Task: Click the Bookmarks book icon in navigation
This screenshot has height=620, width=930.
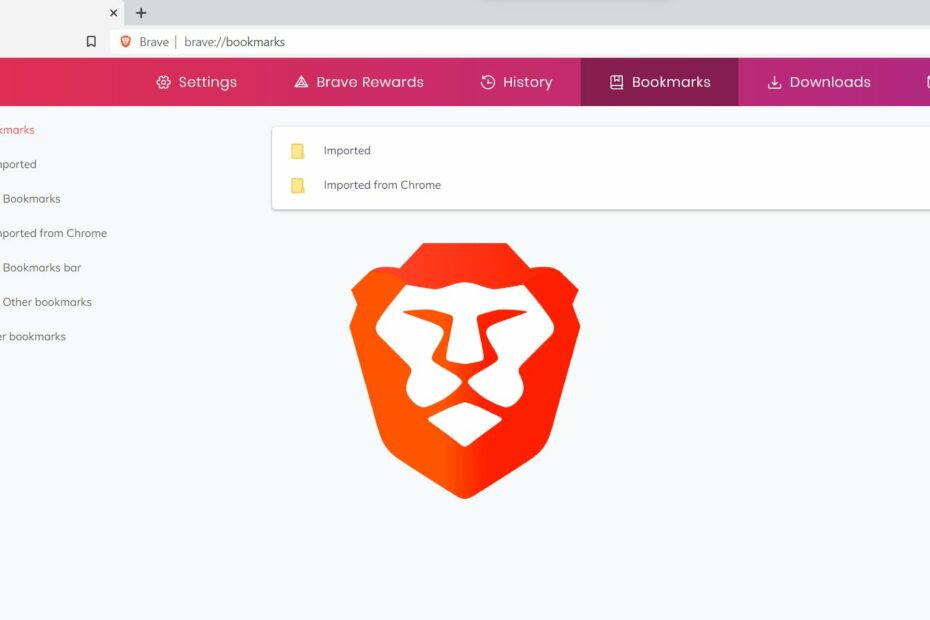Action: pos(617,82)
